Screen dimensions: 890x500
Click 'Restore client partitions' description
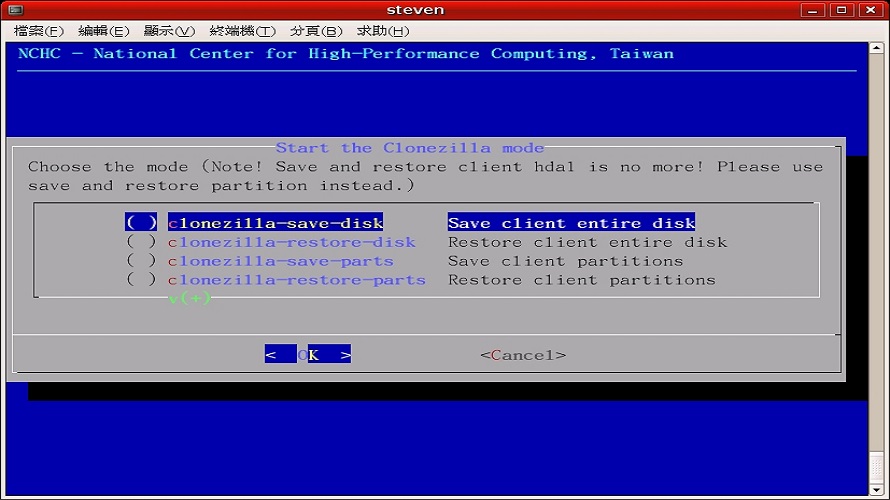click(582, 280)
